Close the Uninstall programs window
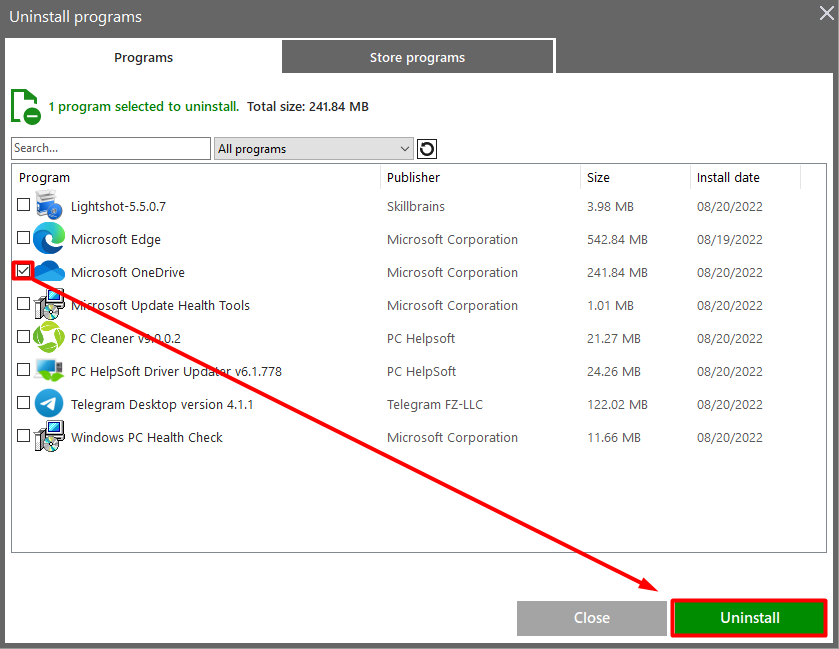This screenshot has width=839, height=649. point(827,13)
